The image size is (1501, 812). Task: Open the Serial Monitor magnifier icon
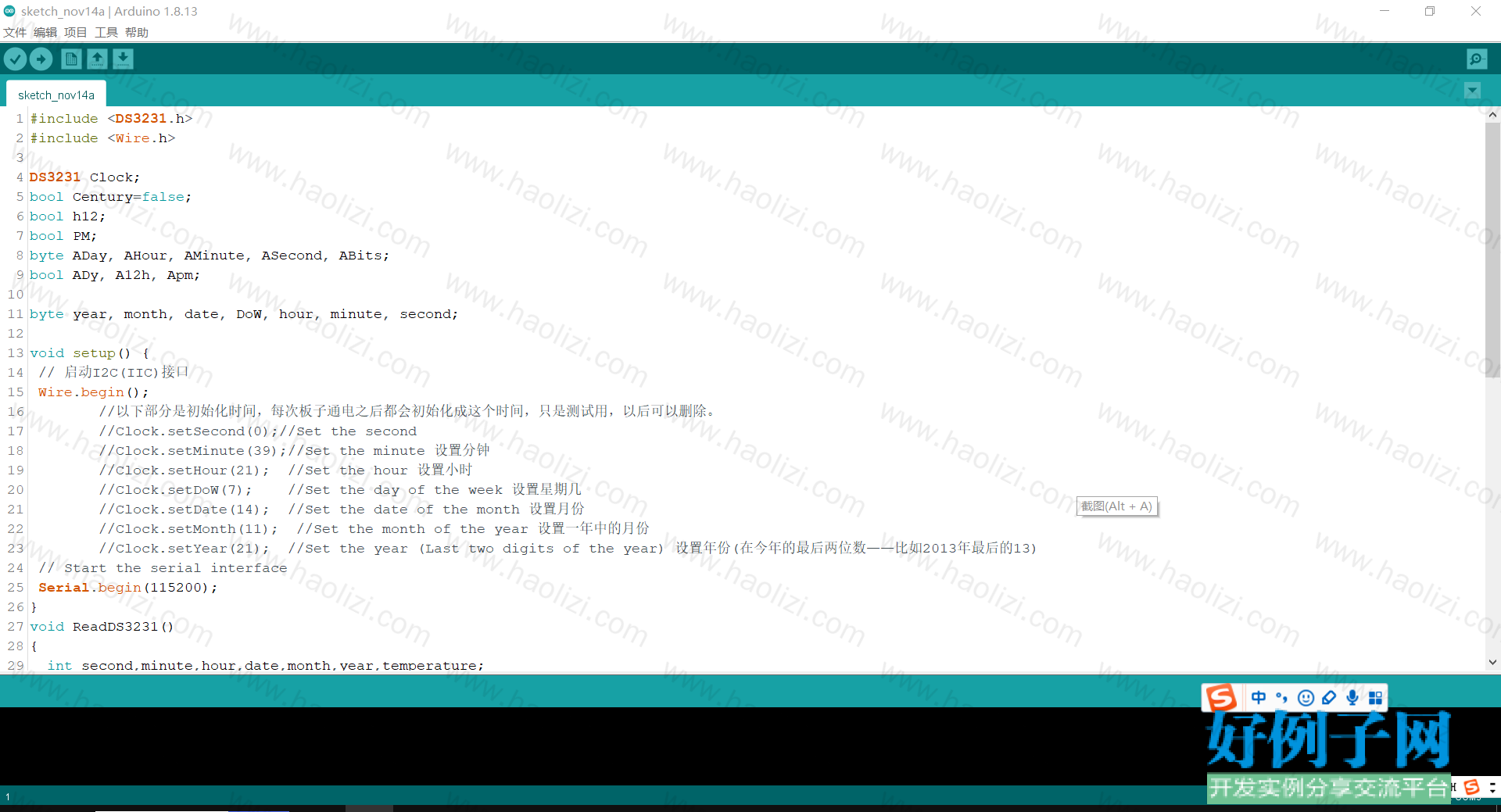pos(1477,59)
